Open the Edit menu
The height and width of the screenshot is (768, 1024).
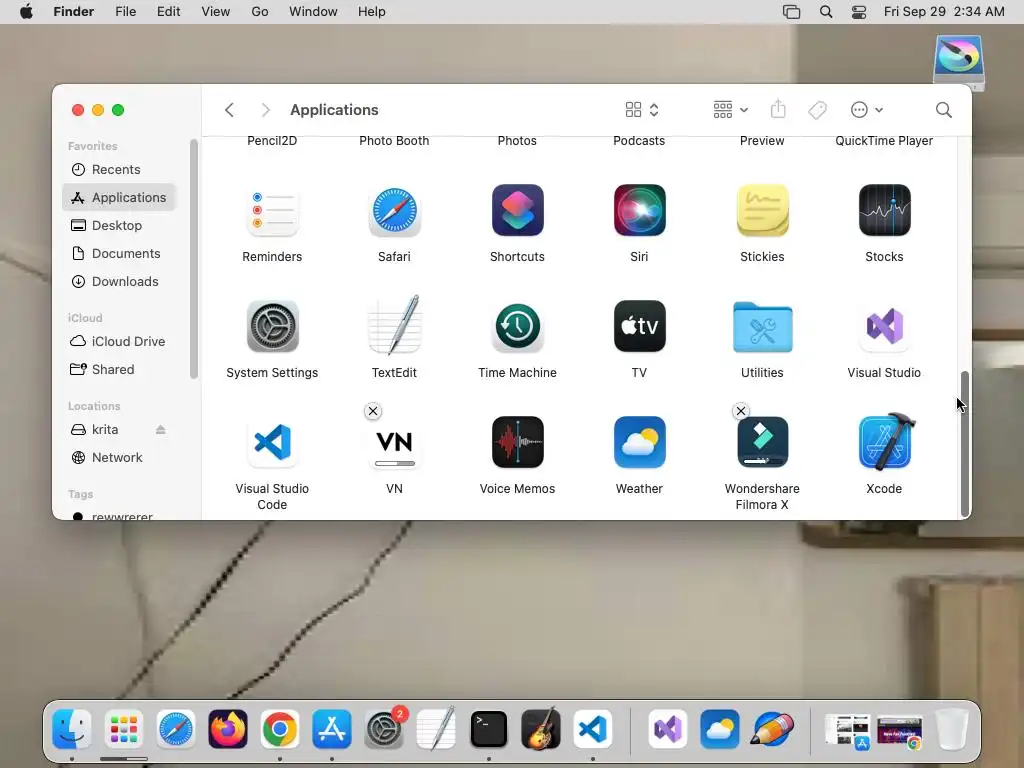(168, 12)
